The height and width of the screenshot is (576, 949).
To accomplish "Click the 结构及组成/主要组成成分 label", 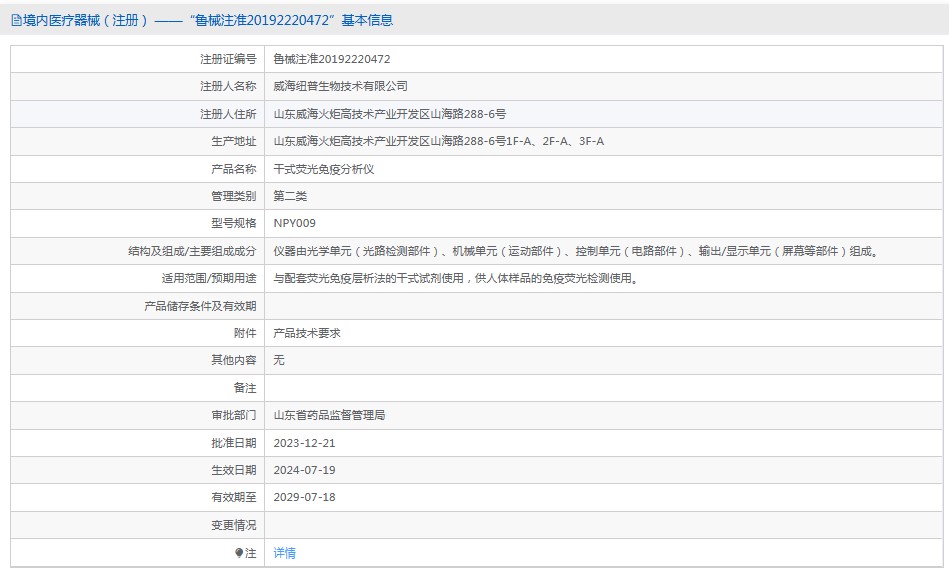I will (x=192, y=251).
